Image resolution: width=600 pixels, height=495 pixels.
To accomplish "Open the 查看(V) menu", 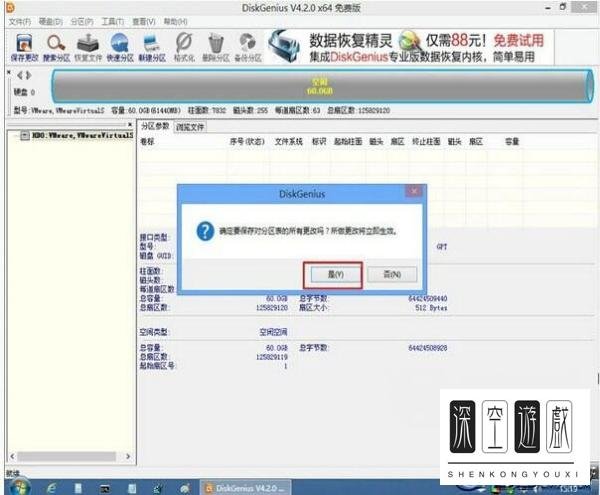I will pos(144,21).
